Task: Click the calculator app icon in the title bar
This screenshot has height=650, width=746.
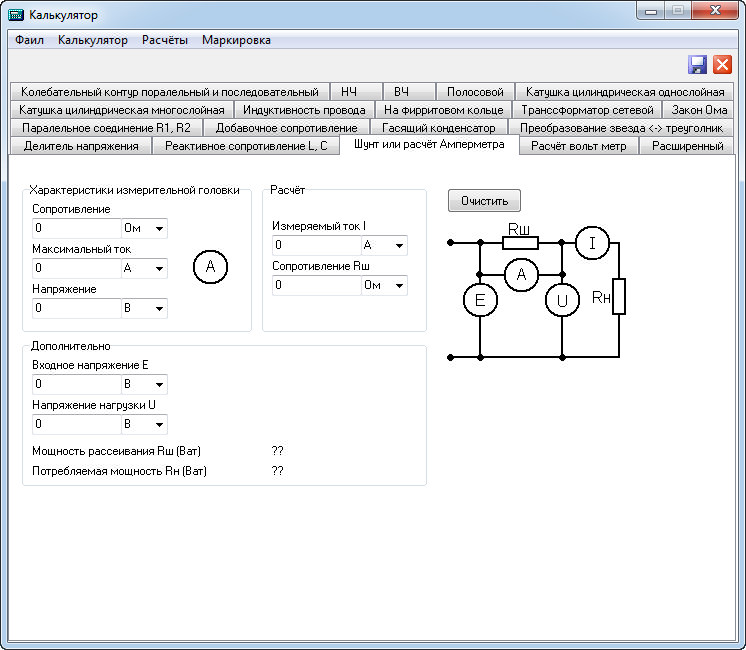Action: tap(16, 15)
